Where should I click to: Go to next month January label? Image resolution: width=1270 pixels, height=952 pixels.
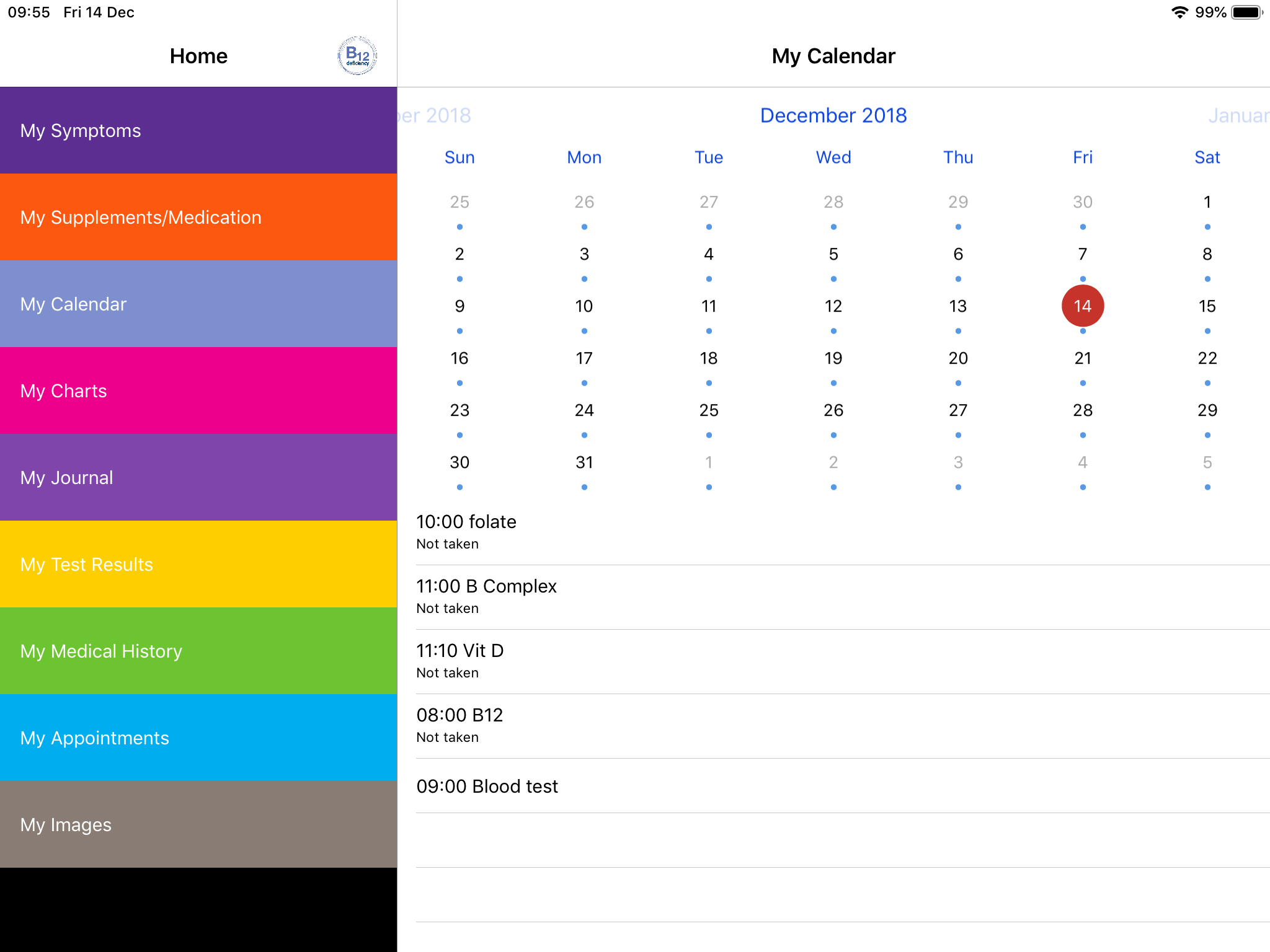tap(1238, 115)
